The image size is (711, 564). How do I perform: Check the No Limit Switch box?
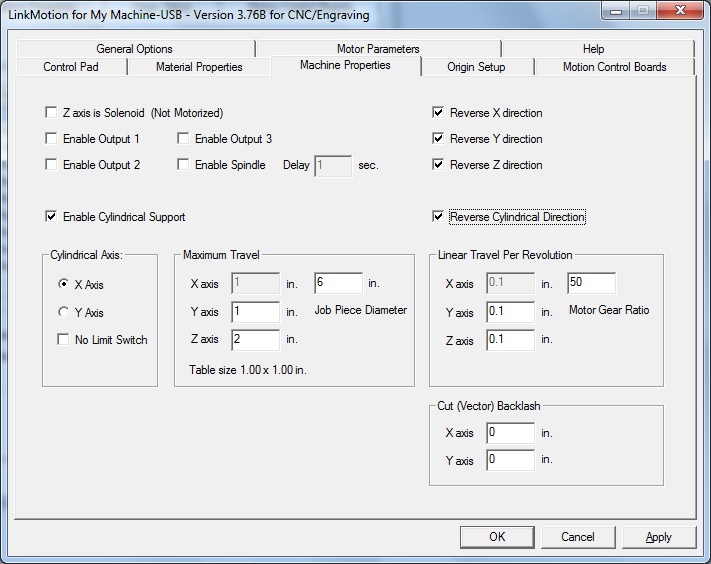pyautogui.click(x=63, y=340)
